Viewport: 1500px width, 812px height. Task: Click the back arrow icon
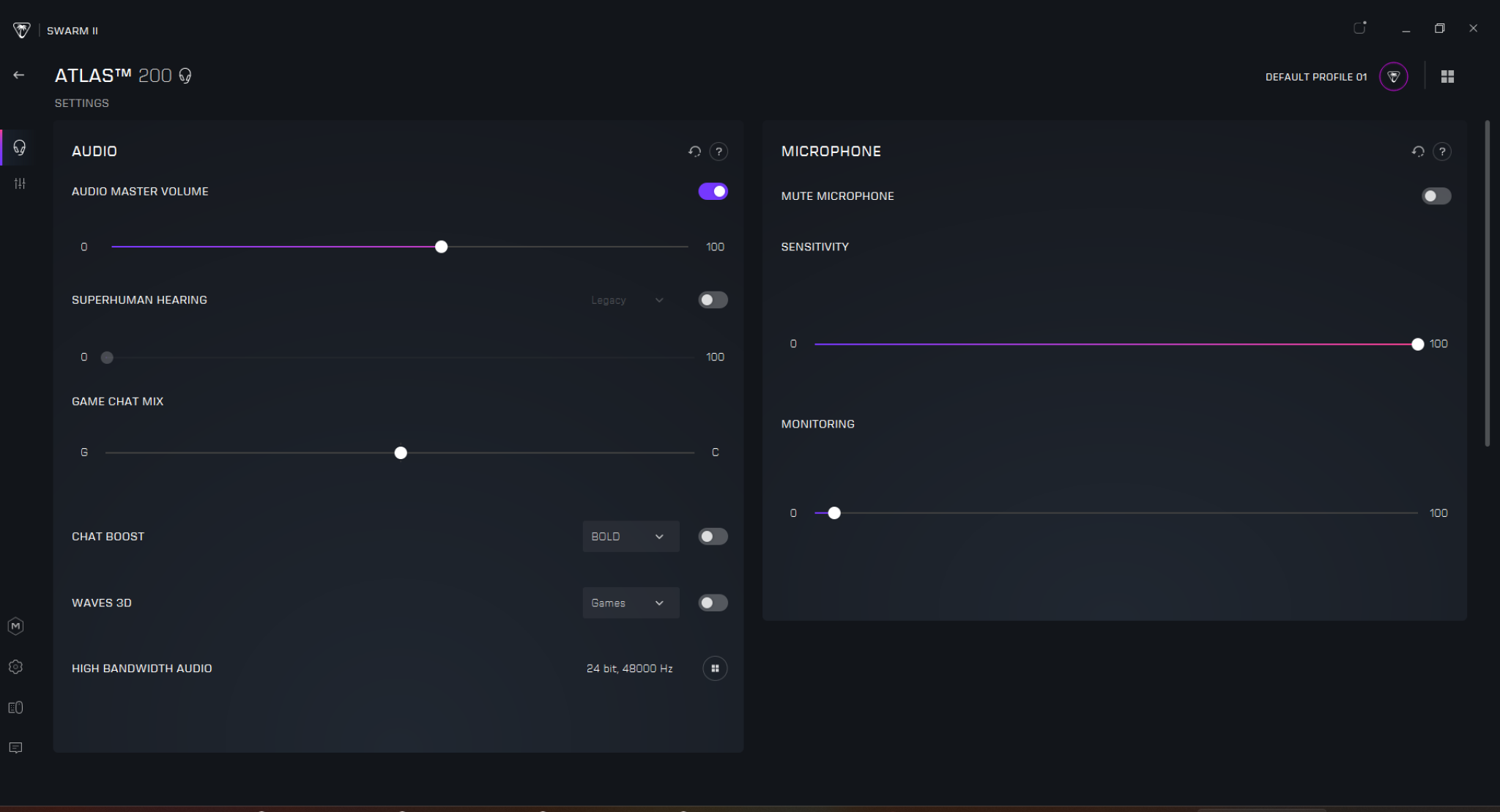pyautogui.click(x=19, y=75)
